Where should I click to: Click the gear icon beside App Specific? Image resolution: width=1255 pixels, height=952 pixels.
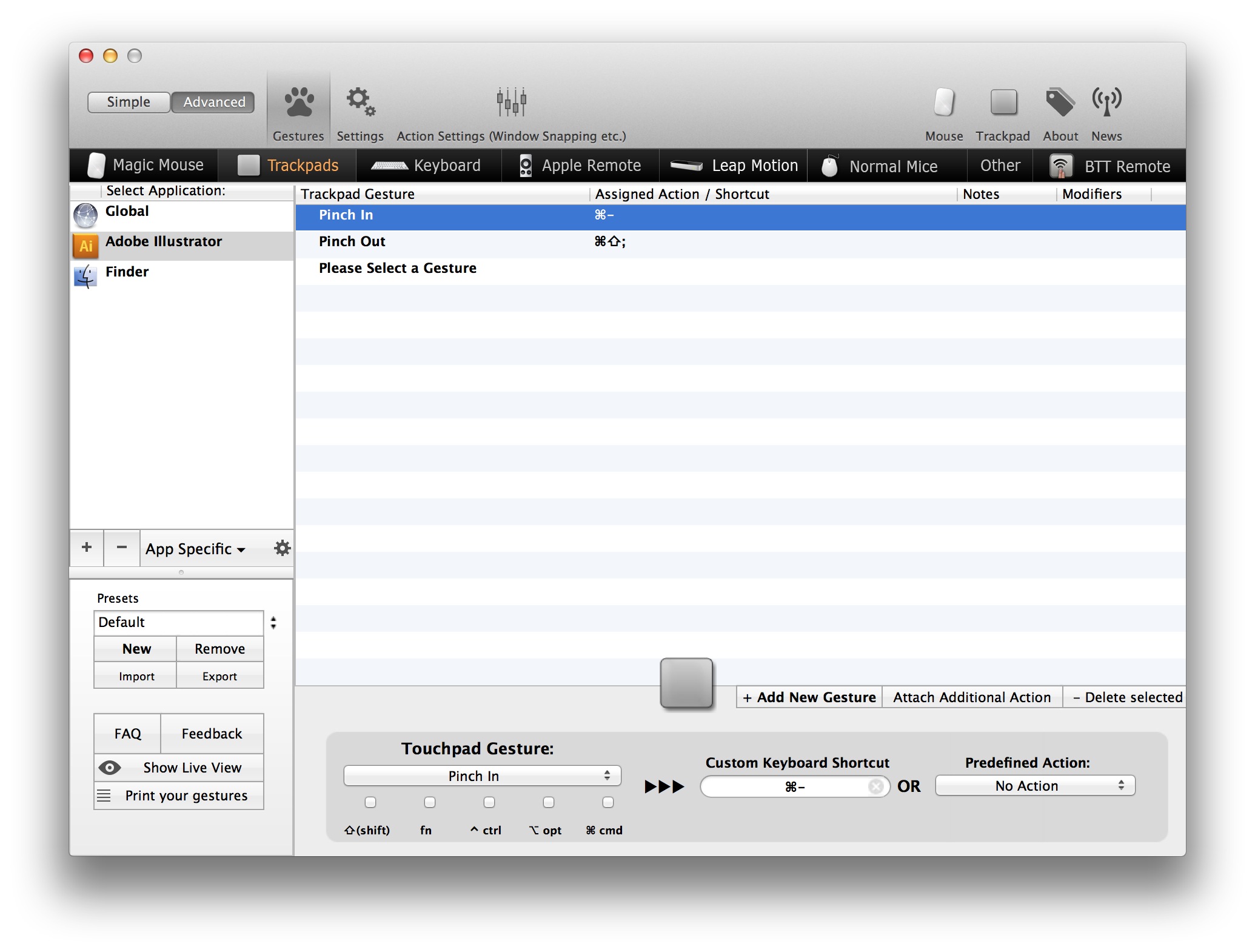click(x=282, y=548)
